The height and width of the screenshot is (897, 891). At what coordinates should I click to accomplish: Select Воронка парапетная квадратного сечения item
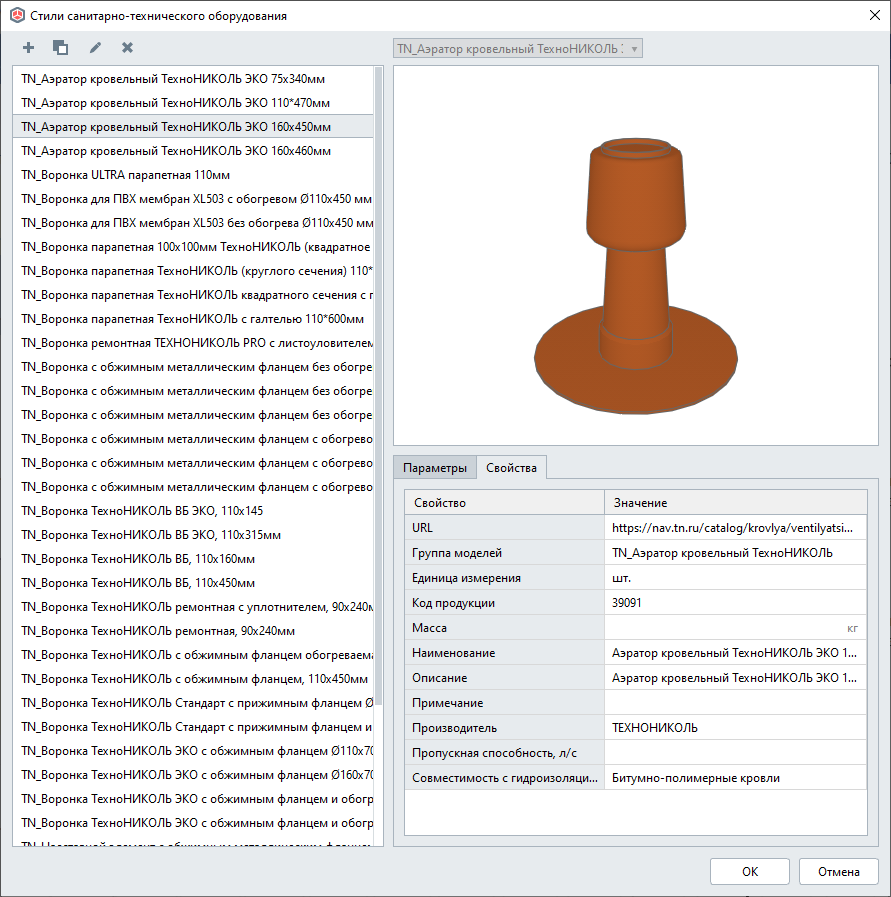[x=193, y=295]
